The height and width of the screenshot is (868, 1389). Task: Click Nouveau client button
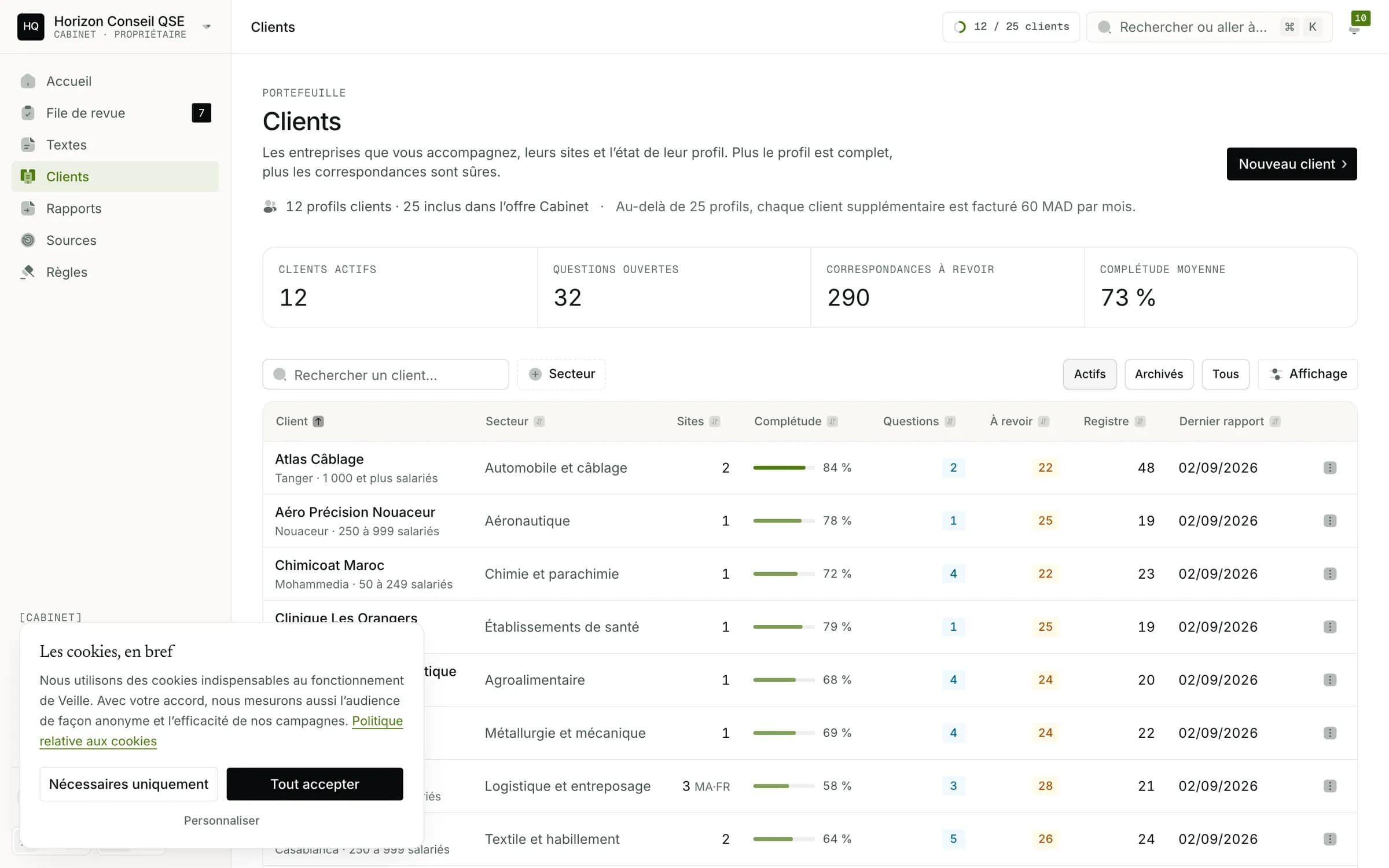click(1292, 164)
